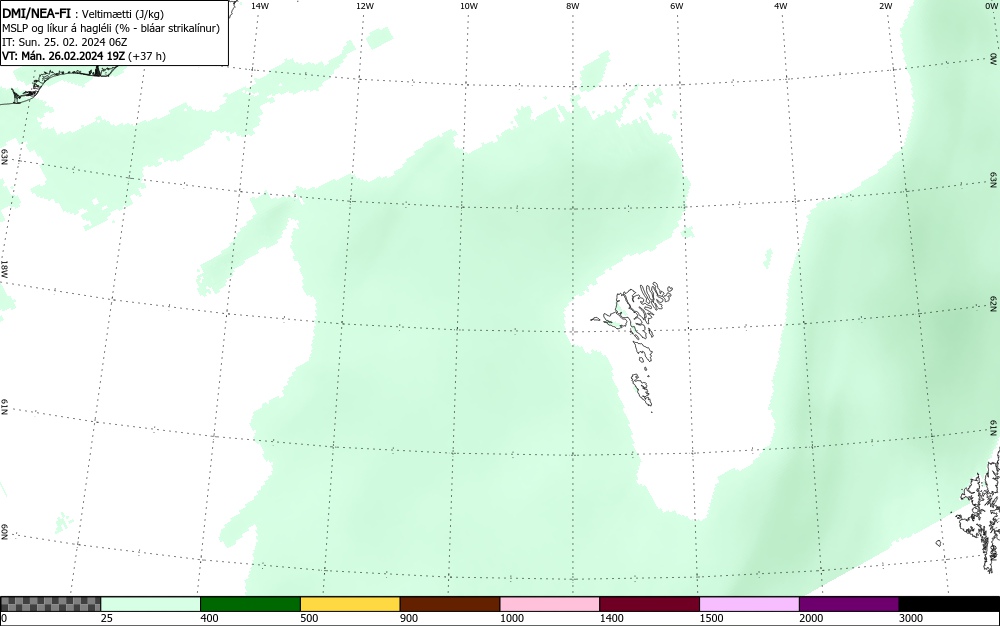The image size is (1000, 626).
Task: Click the legend value 1400
Action: click(611, 618)
